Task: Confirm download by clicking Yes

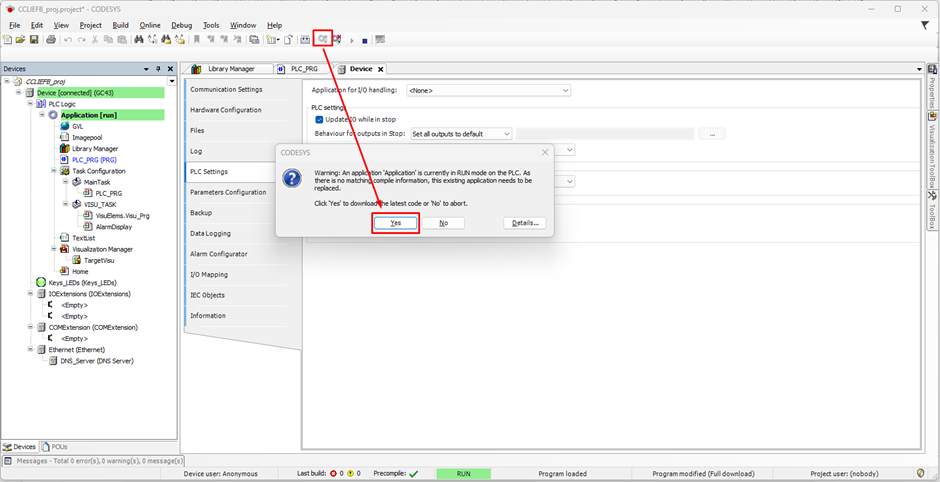Action: (395, 223)
